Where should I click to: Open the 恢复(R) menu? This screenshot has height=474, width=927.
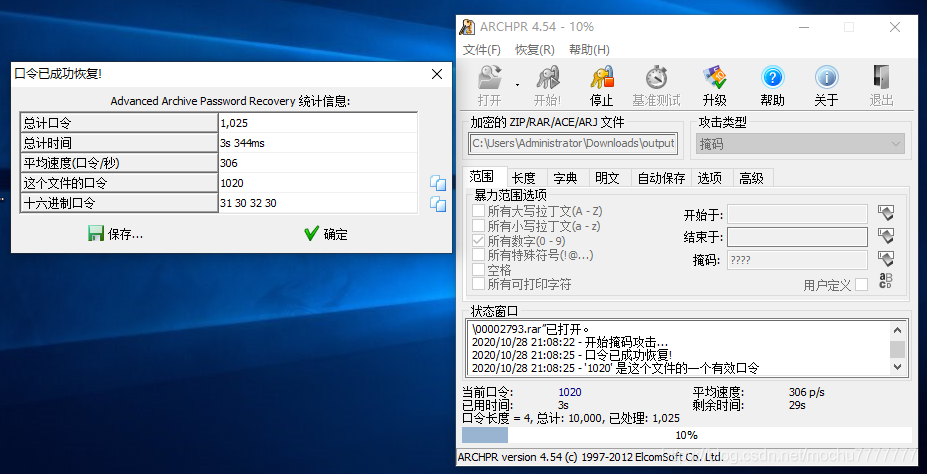click(x=534, y=50)
